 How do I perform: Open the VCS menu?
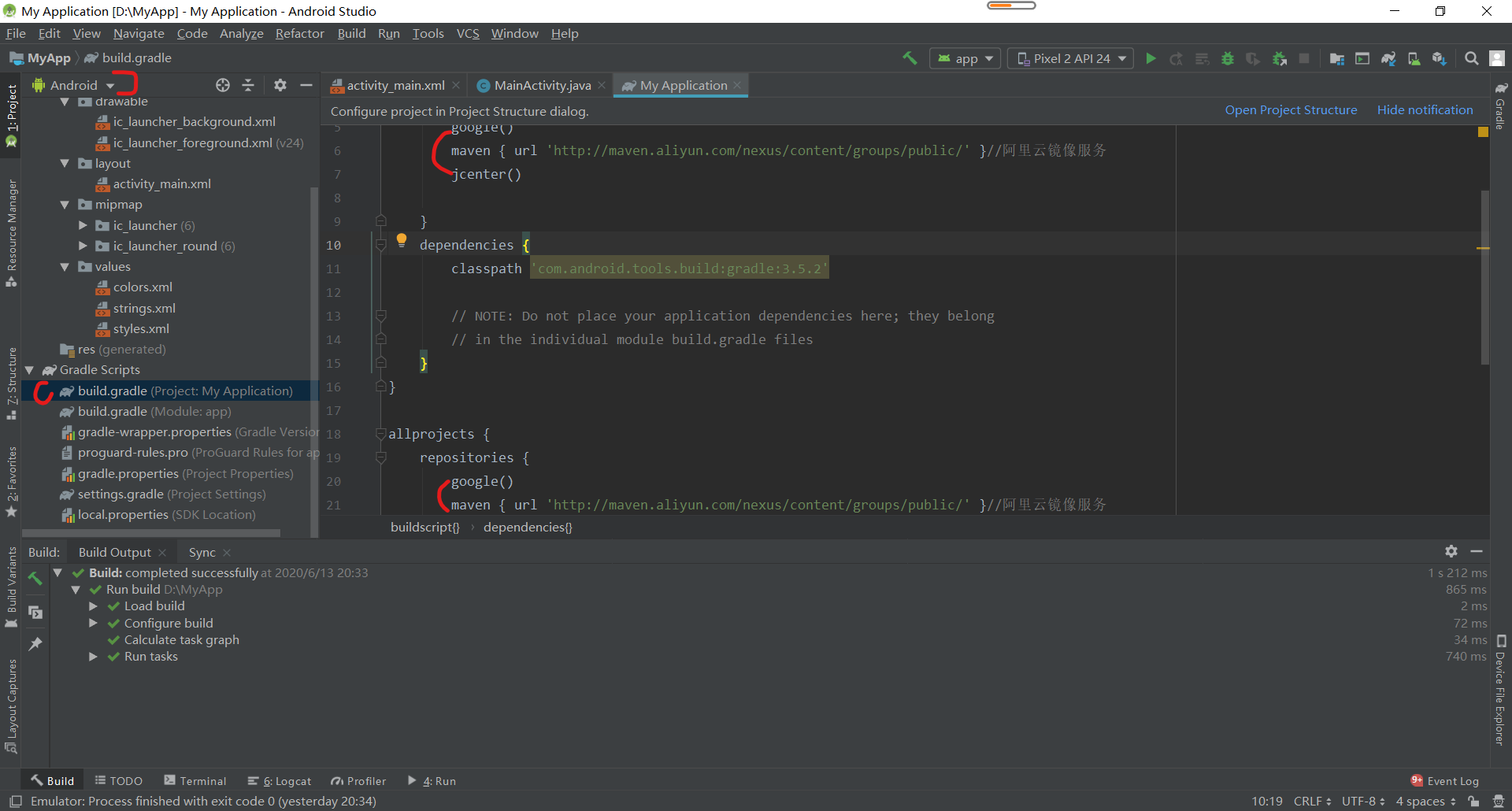468,33
